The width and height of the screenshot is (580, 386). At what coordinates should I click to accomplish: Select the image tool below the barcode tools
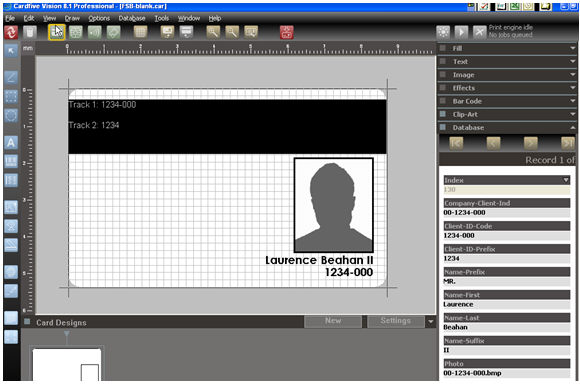(11, 207)
